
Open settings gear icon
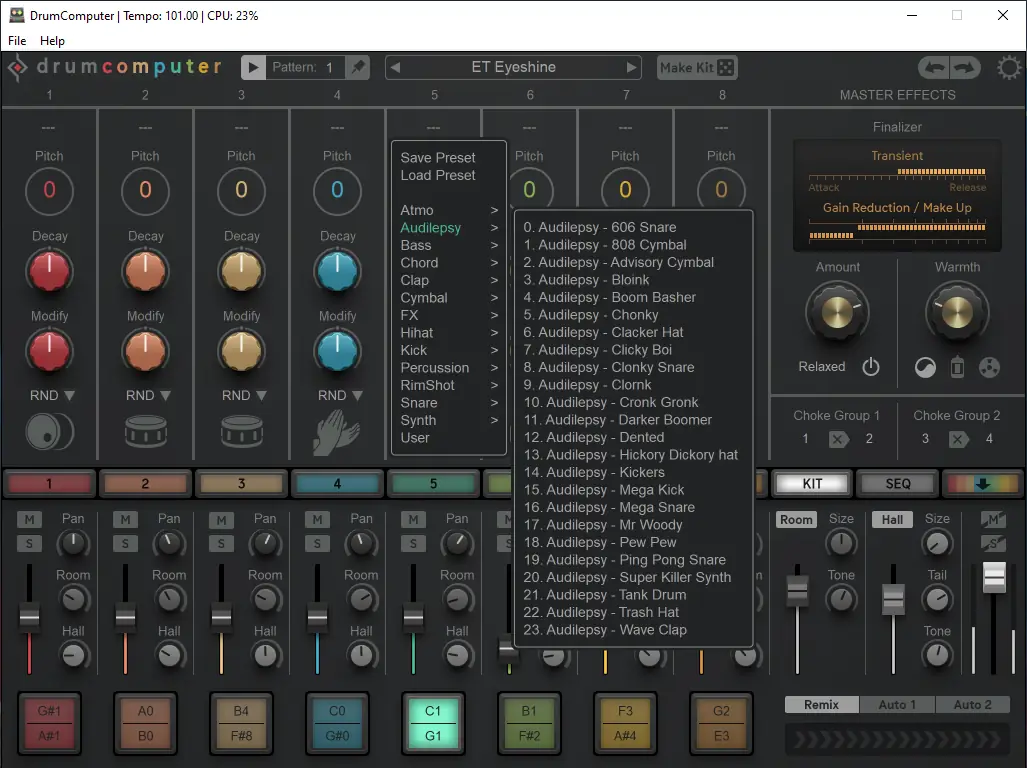[x=1009, y=67]
